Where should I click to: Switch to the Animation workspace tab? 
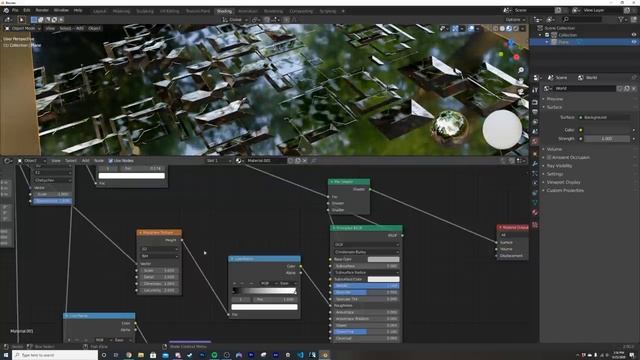[x=248, y=11]
